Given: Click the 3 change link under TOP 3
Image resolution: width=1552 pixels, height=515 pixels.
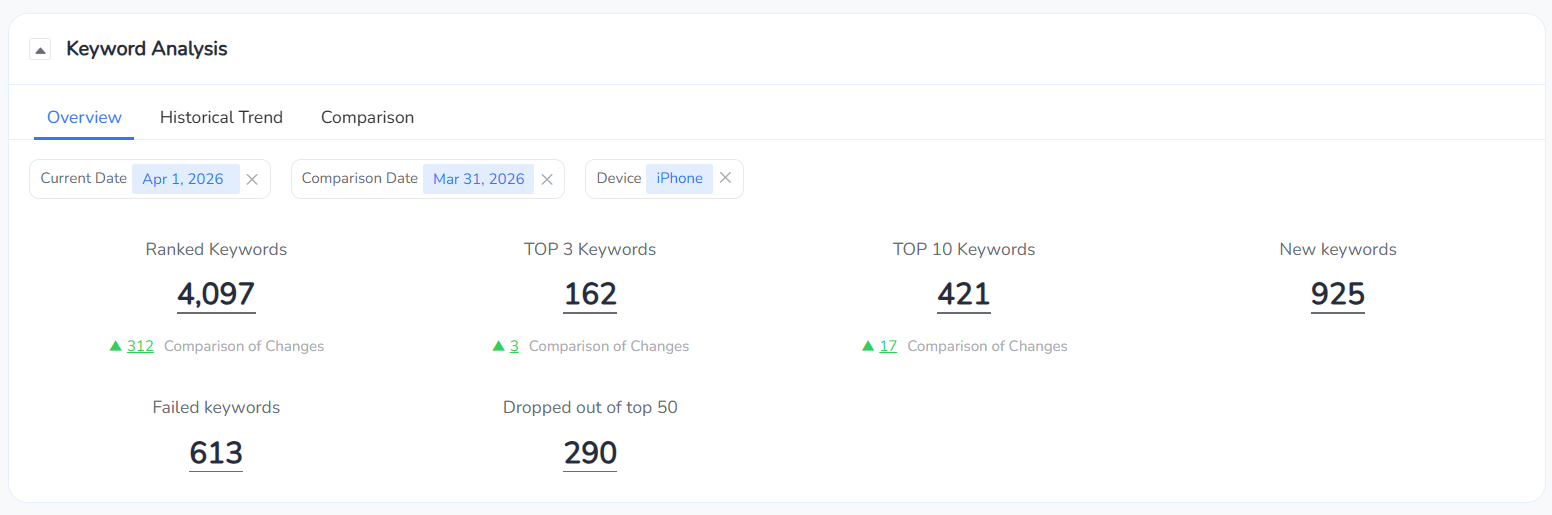Looking at the screenshot, I should coord(514,346).
